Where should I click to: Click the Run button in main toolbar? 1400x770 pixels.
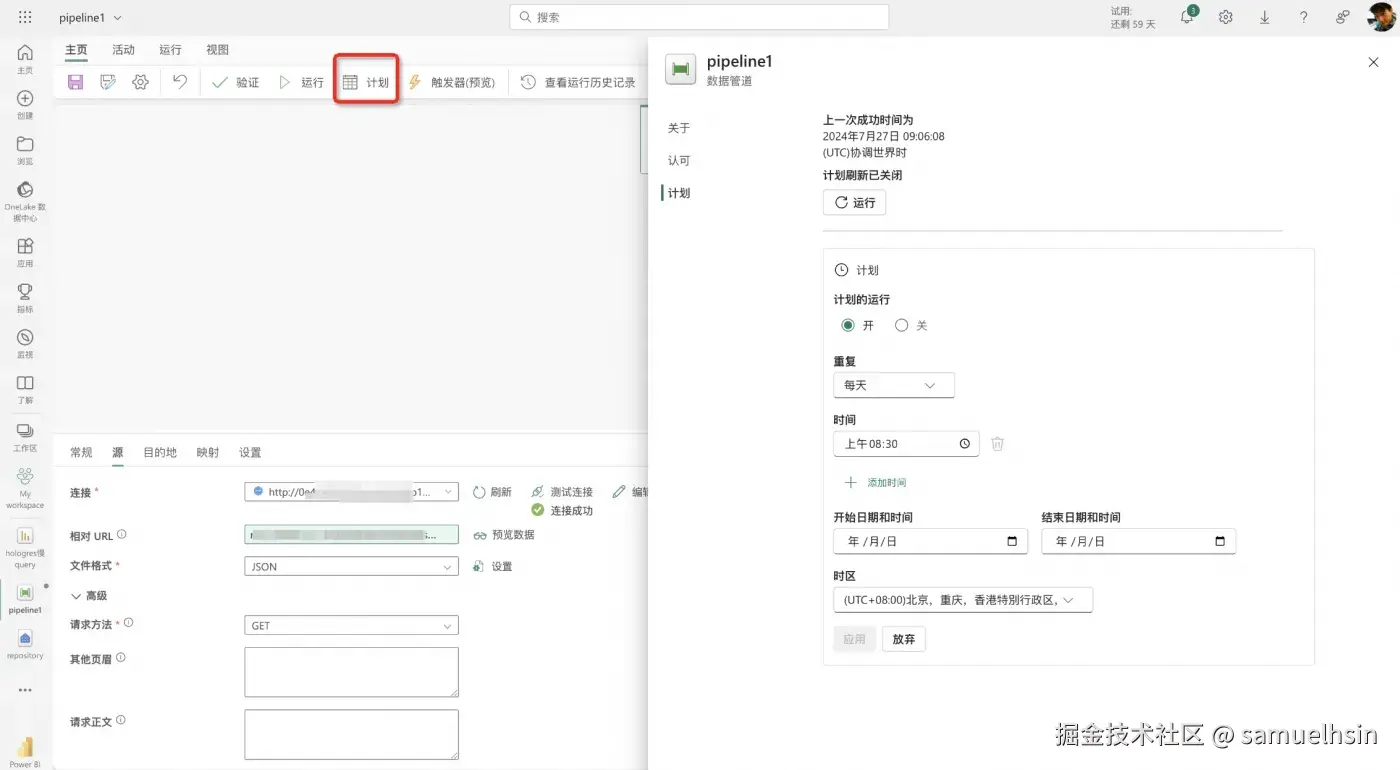pos(301,82)
